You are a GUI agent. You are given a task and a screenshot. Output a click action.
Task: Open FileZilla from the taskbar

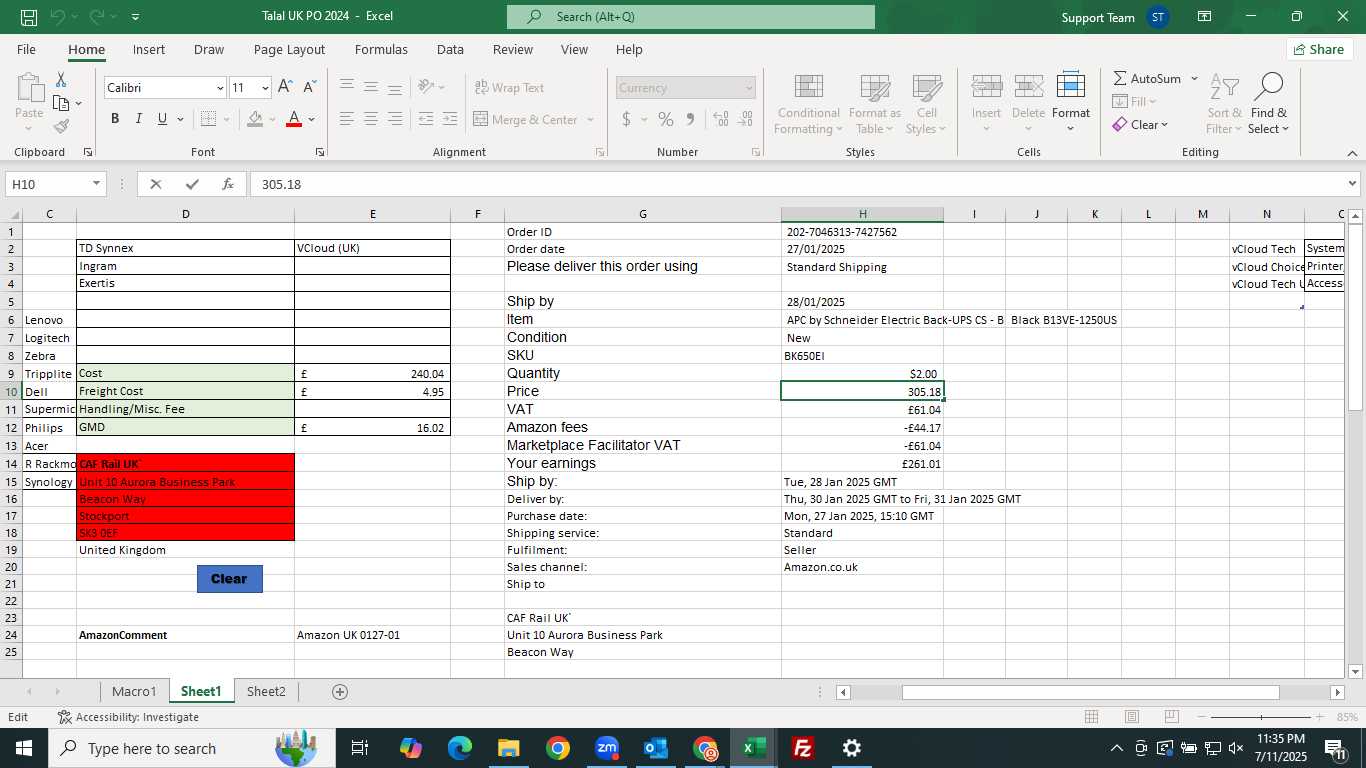(802, 748)
